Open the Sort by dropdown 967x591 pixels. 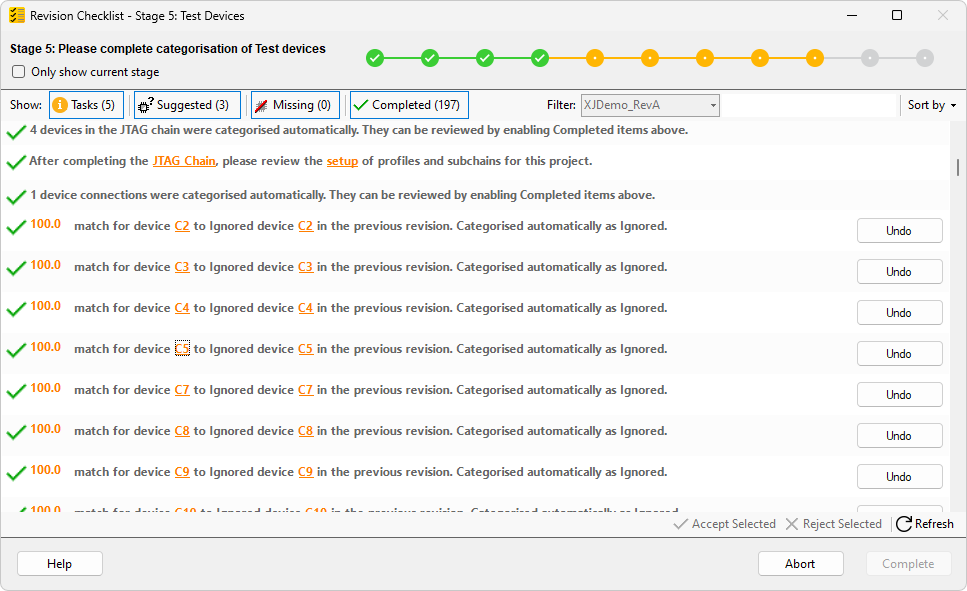coord(932,105)
